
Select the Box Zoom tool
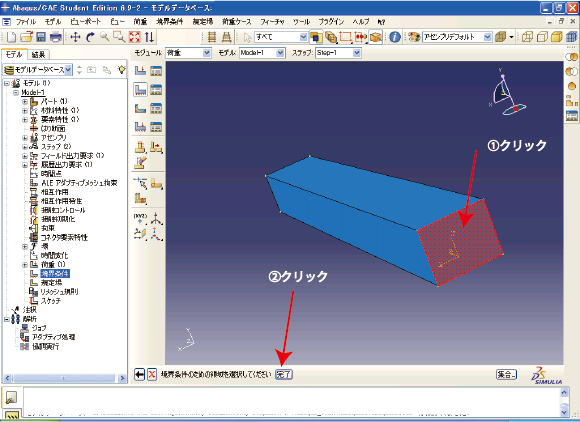[119, 37]
